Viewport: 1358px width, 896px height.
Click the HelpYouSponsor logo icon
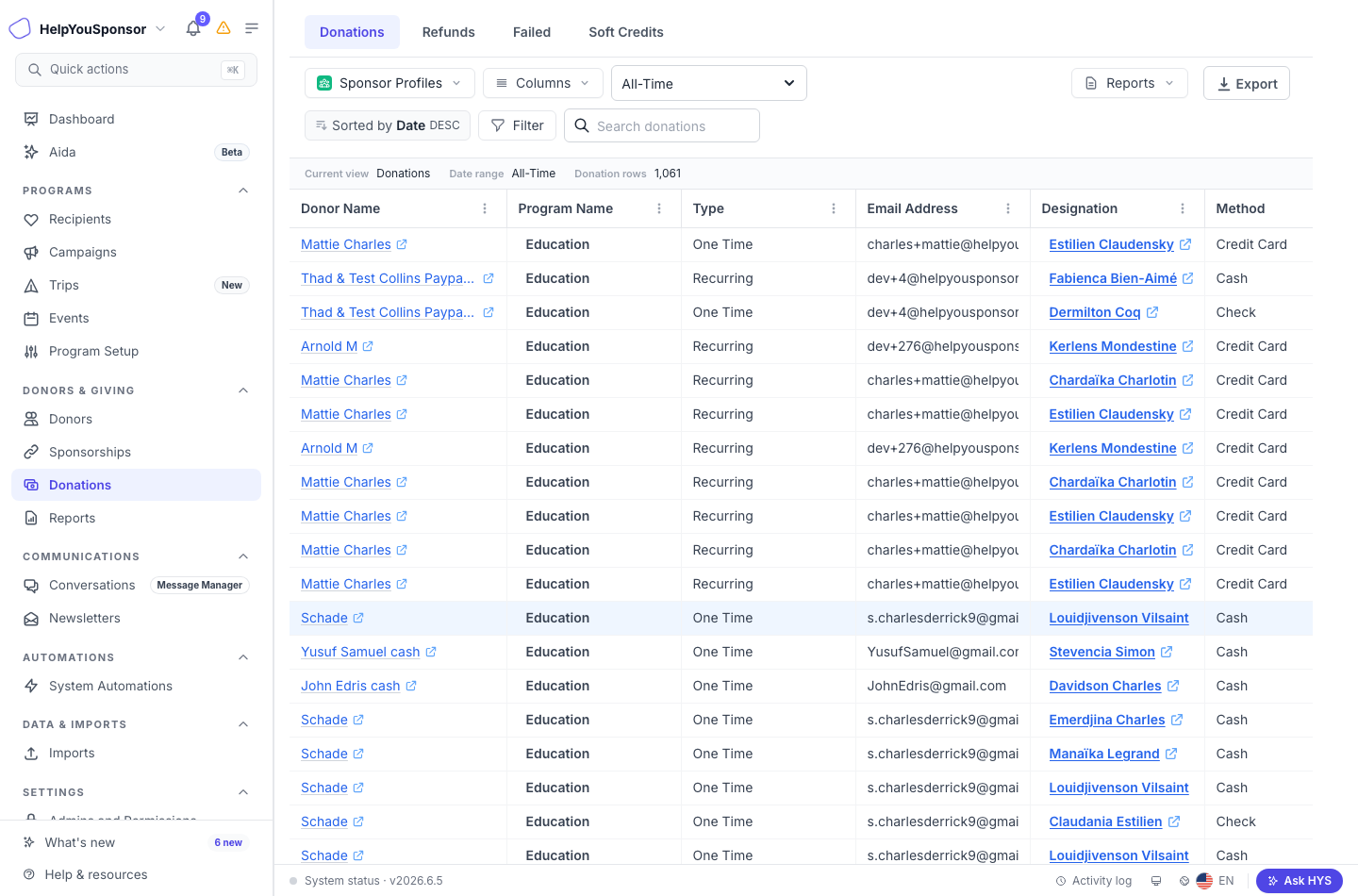(x=20, y=28)
